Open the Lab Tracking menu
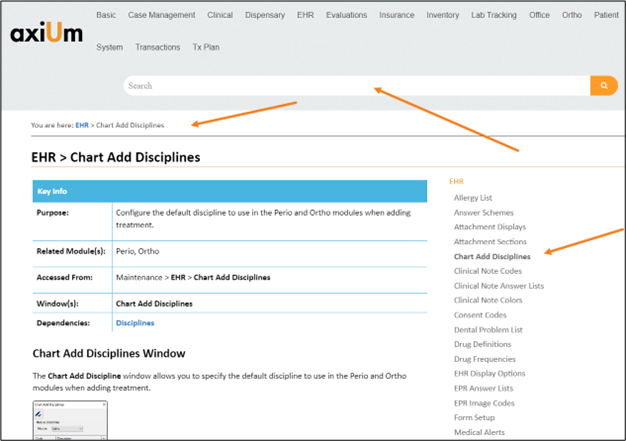This screenshot has width=626, height=441. coord(494,15)
